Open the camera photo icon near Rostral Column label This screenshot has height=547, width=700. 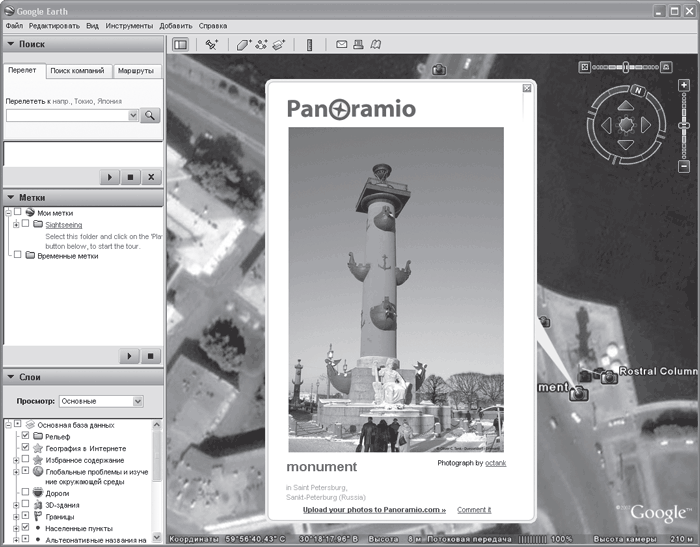[x=609, y=377]
